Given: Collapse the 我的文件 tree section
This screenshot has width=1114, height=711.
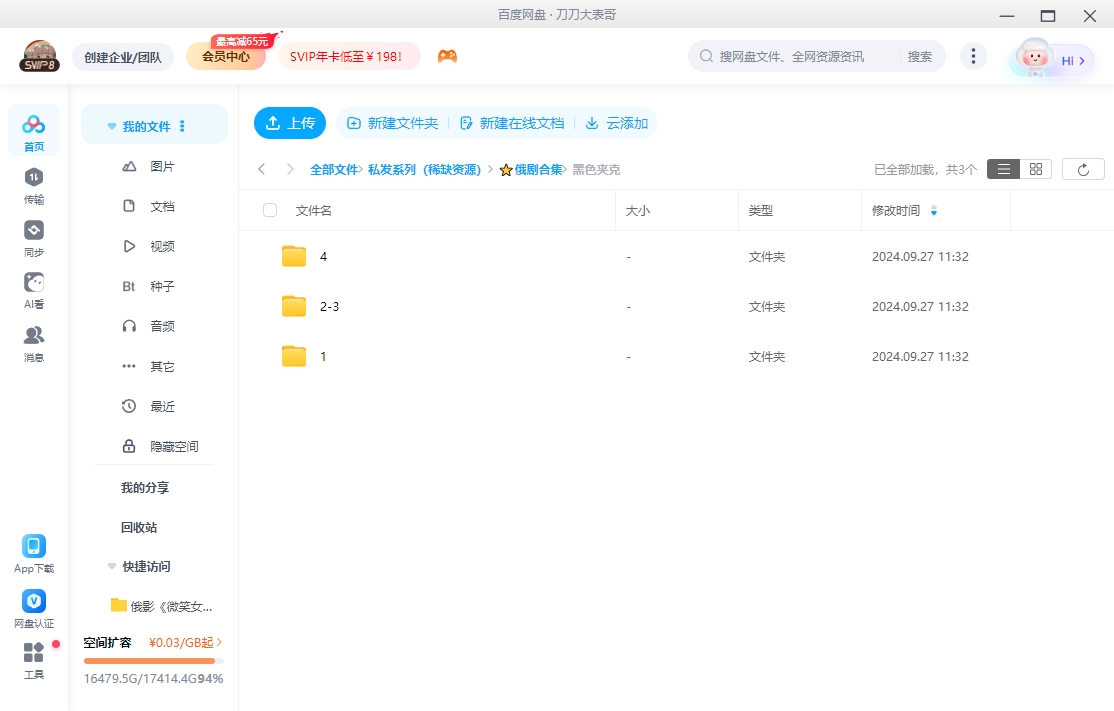Looking at the screenshot, I should 111,124.
